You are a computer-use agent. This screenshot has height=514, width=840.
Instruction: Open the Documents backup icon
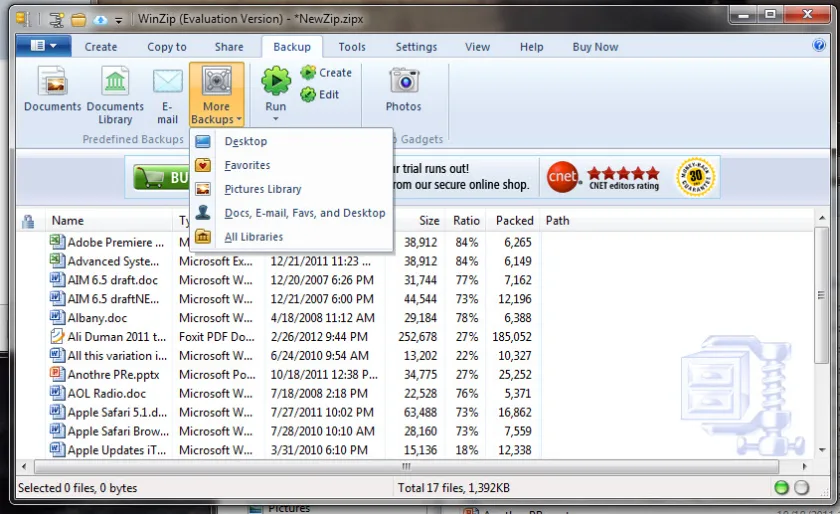point(52,88)
